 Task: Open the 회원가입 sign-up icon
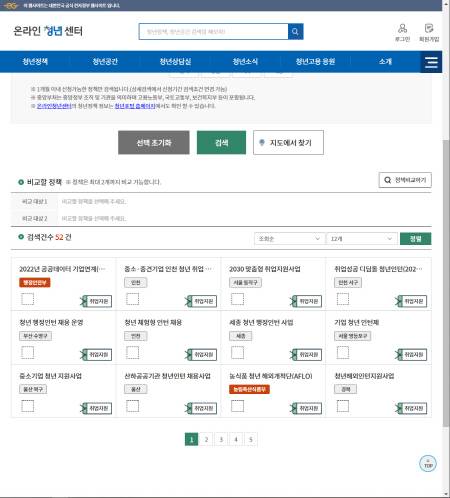[429, 32]
